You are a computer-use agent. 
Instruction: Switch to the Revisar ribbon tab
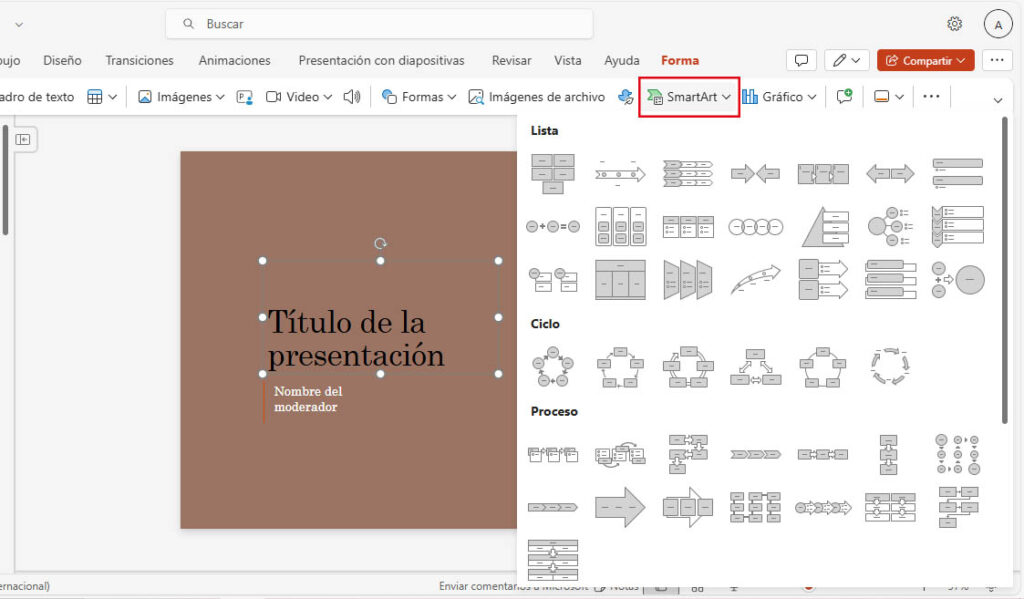tap(511, 60)
